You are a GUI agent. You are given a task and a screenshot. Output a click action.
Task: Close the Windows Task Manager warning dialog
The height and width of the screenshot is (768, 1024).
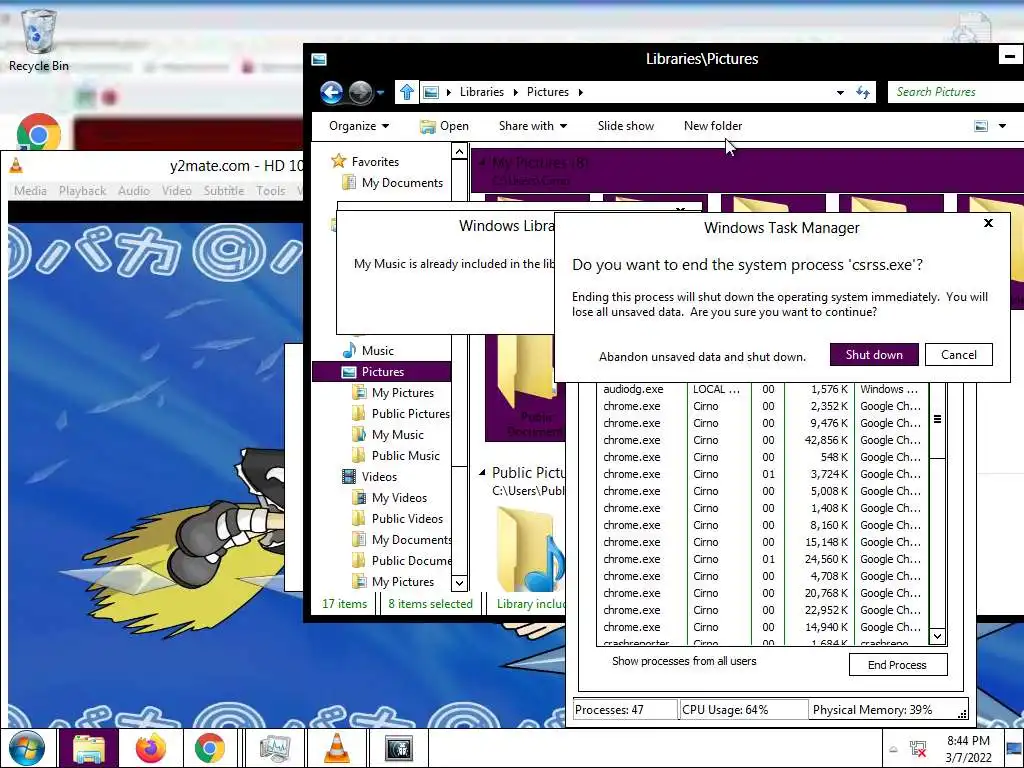[988, 223]
